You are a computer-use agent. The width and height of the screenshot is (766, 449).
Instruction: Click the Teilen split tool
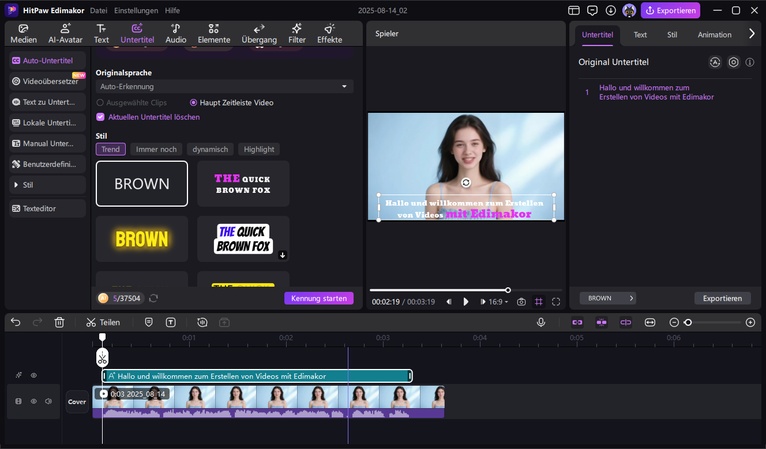[x=103, y=322]
